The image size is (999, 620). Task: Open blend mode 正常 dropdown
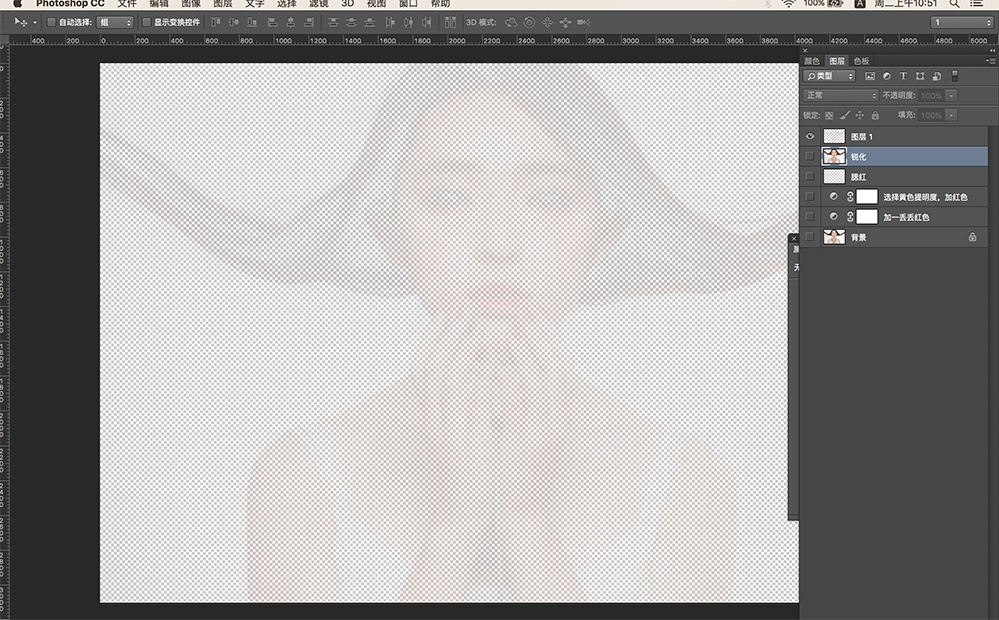tap(841, 96)
